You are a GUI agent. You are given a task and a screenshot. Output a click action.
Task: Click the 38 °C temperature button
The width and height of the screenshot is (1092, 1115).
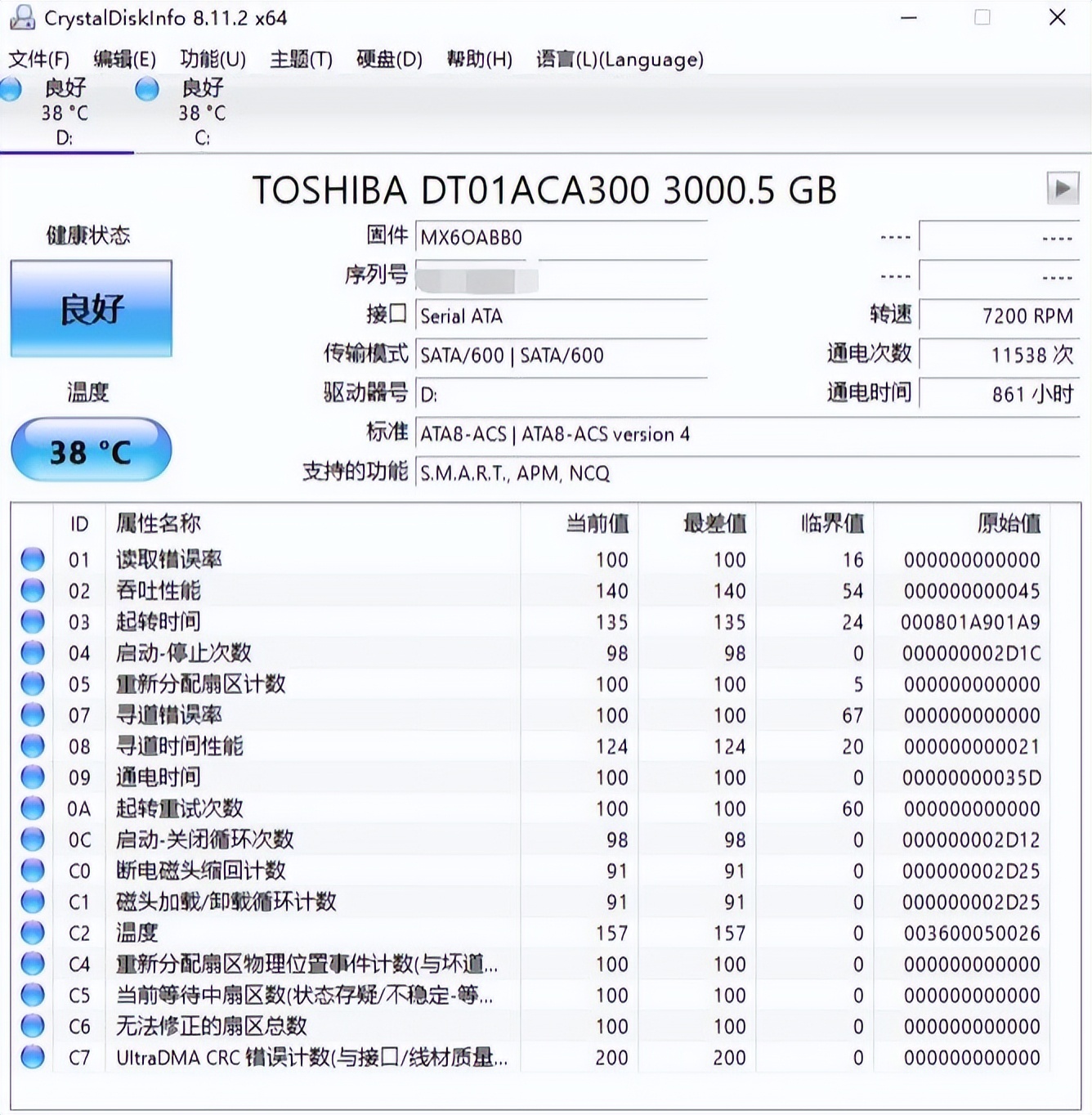click(x=91, y=450)
